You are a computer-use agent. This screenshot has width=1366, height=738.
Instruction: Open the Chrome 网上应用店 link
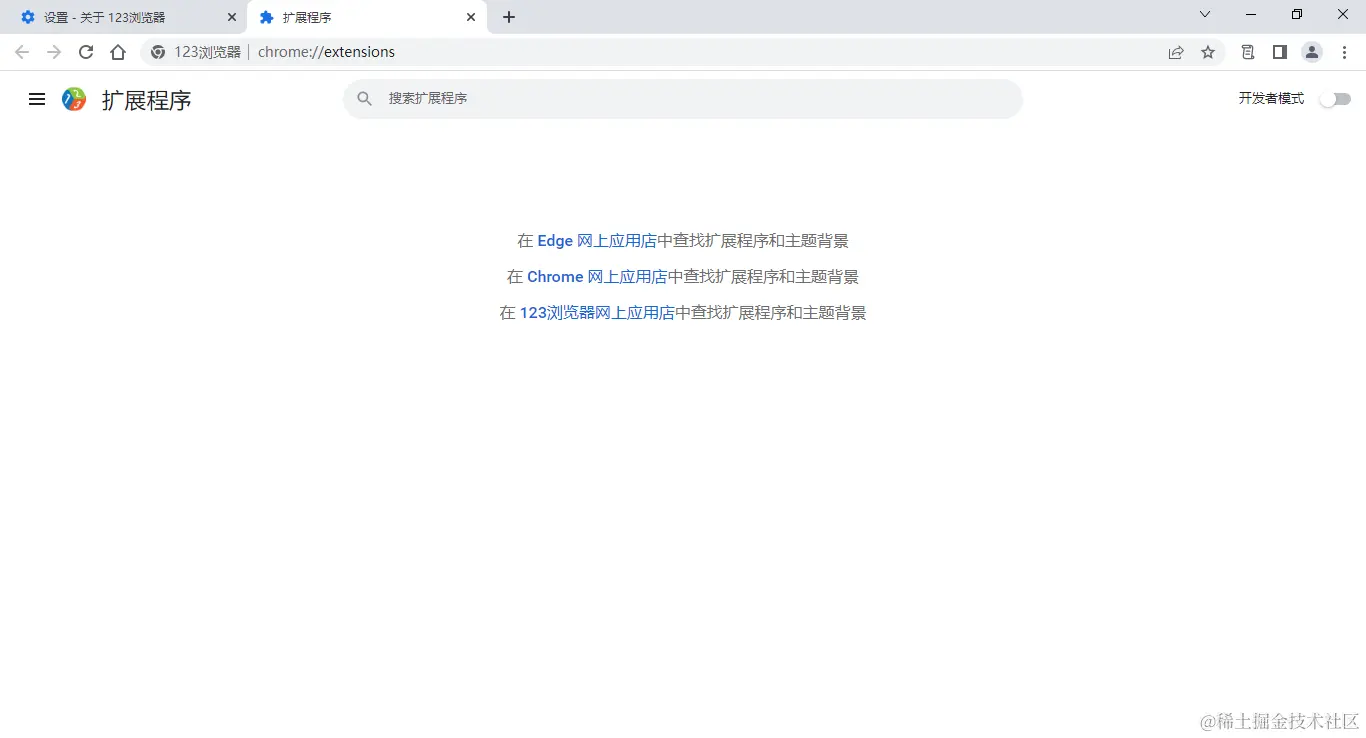[597, 277]
